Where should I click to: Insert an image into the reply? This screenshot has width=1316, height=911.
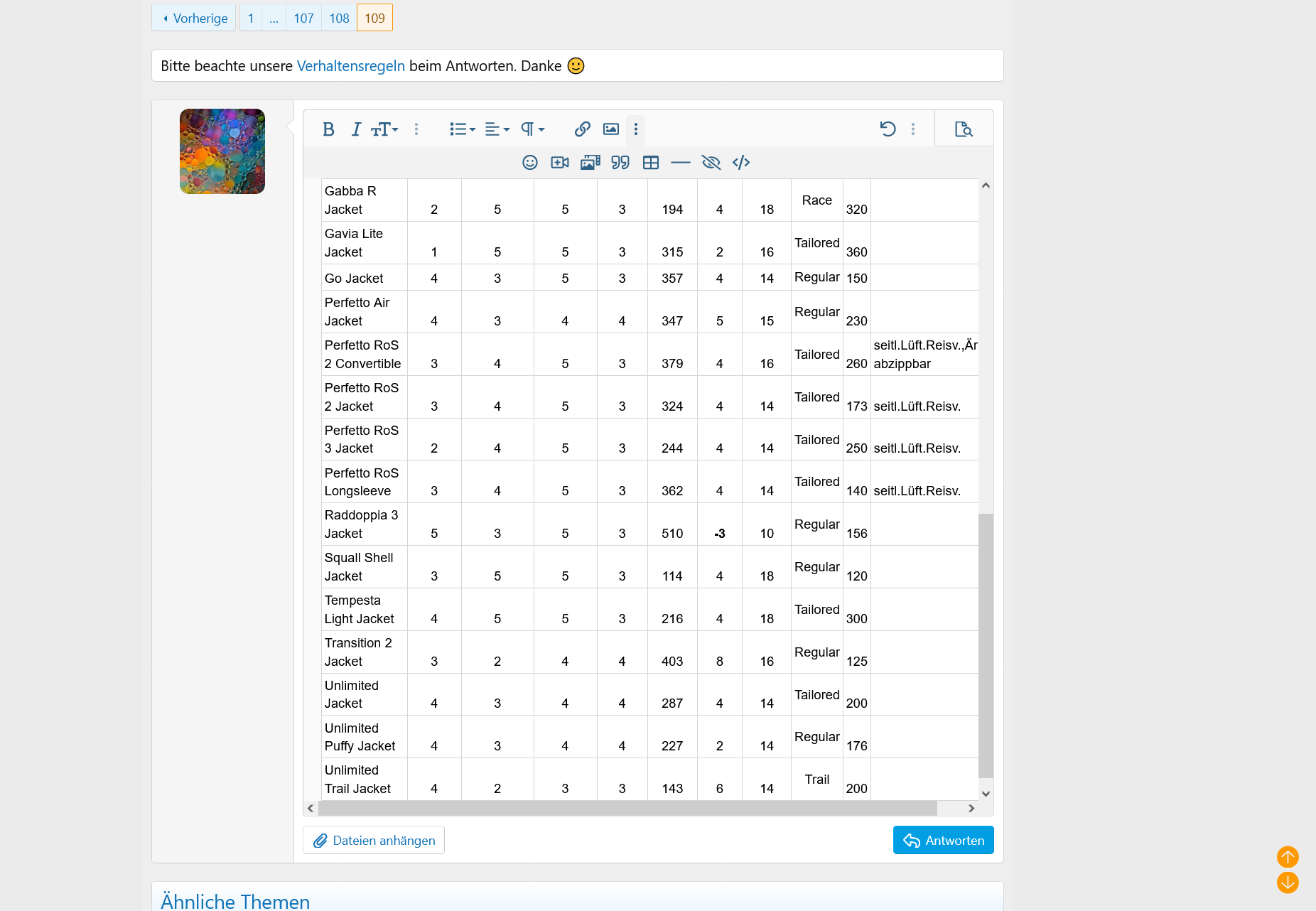click(610, 129)
